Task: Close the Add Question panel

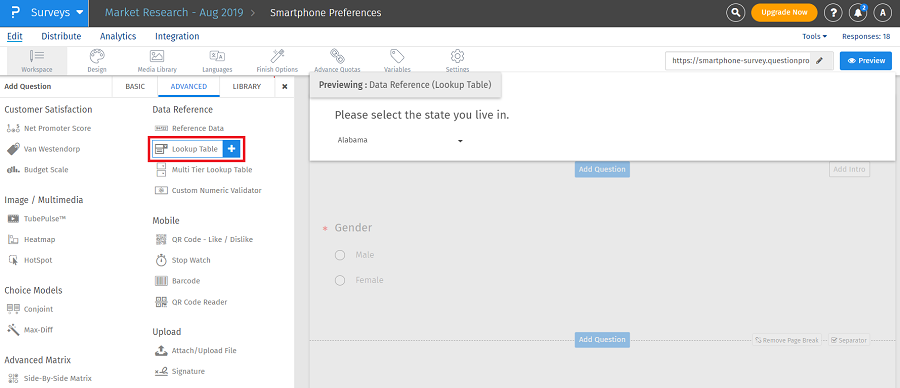Action: click(285, 87)
